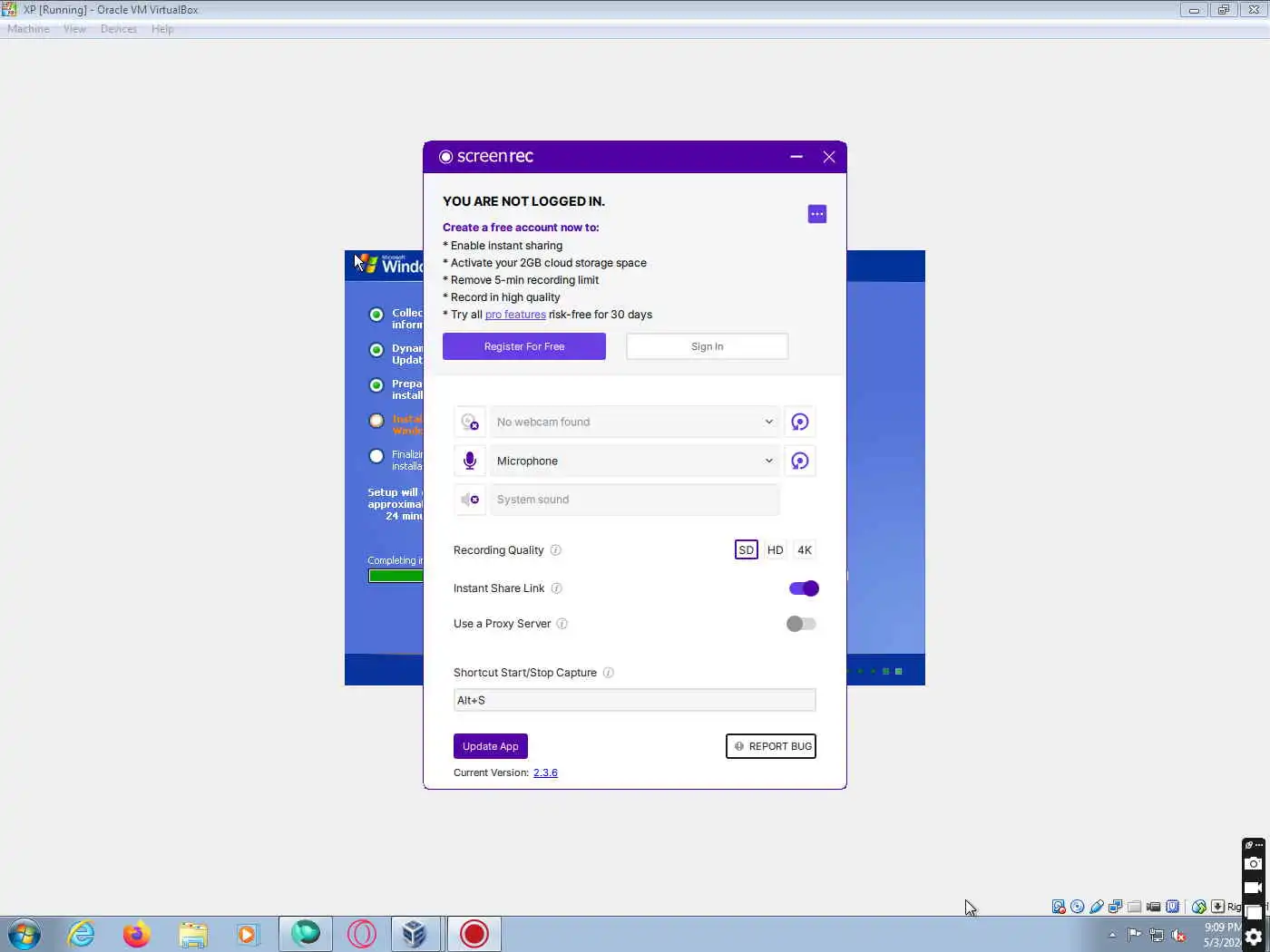Open the Help menu in VirtualBox

pos(162,29)
